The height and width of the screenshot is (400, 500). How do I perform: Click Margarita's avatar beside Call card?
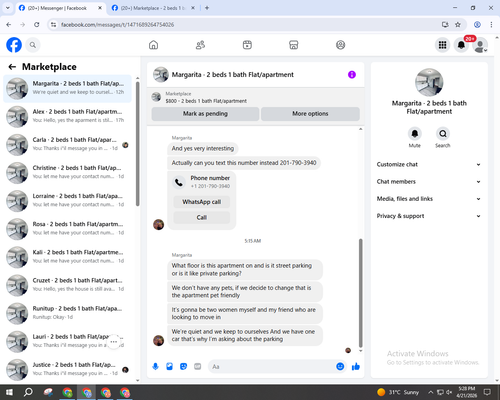158,225
